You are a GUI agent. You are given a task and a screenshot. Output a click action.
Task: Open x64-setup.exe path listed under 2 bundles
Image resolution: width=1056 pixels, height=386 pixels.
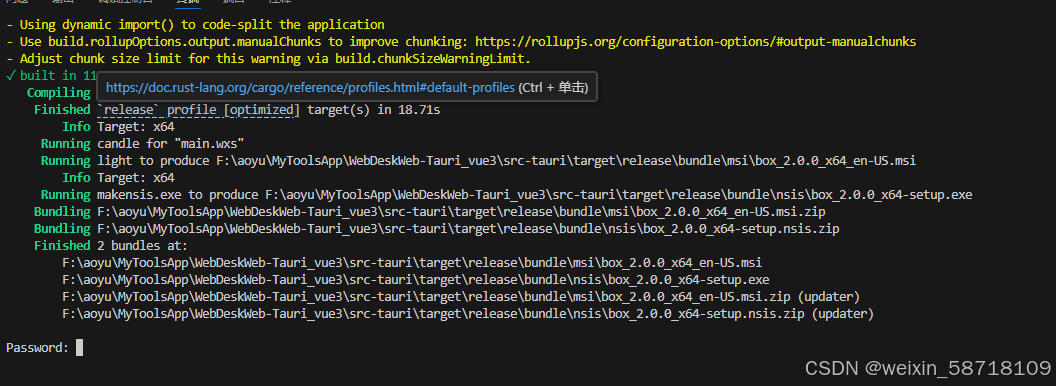click(416, 280)
